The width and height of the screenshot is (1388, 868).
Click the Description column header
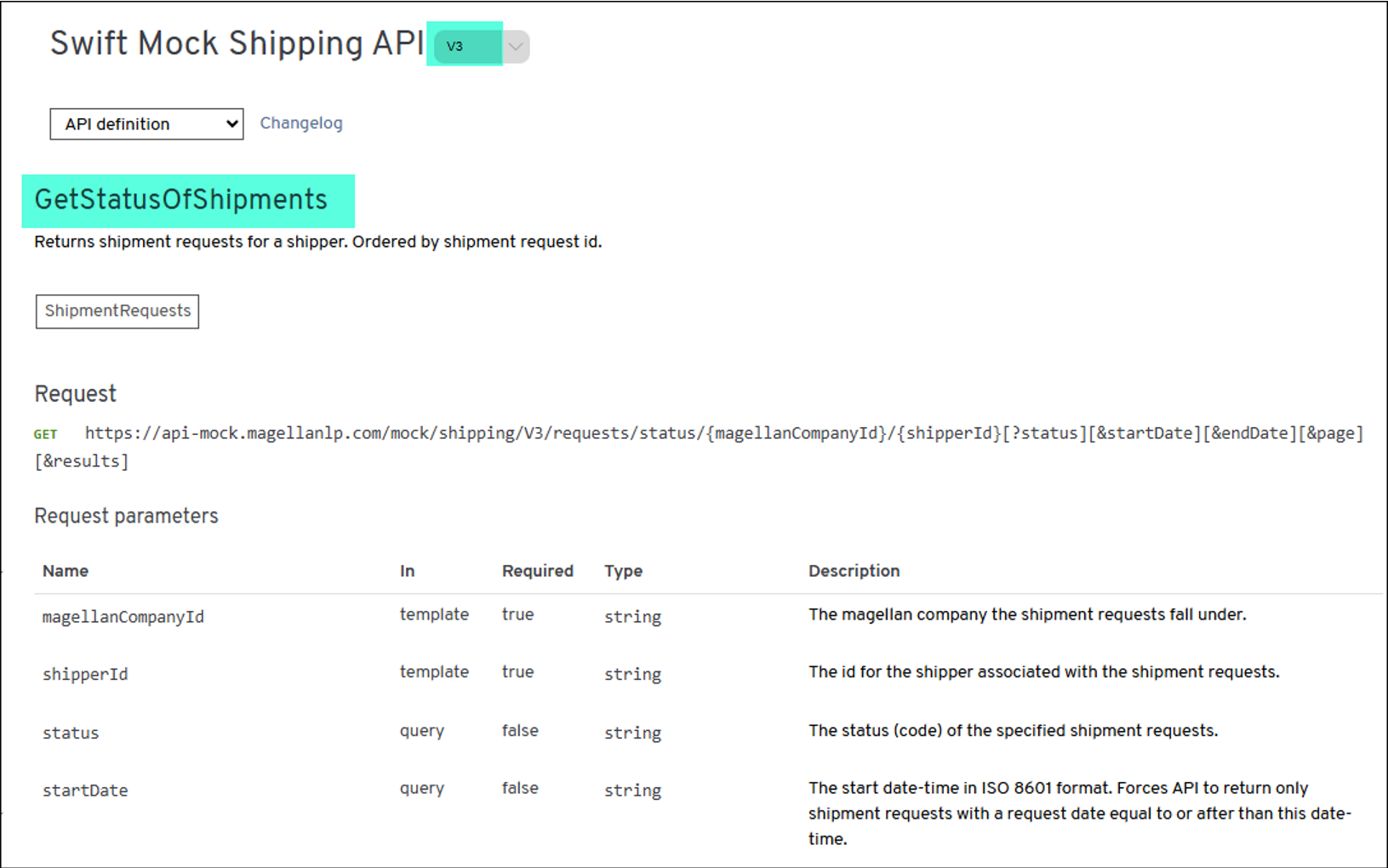(854, 571)
